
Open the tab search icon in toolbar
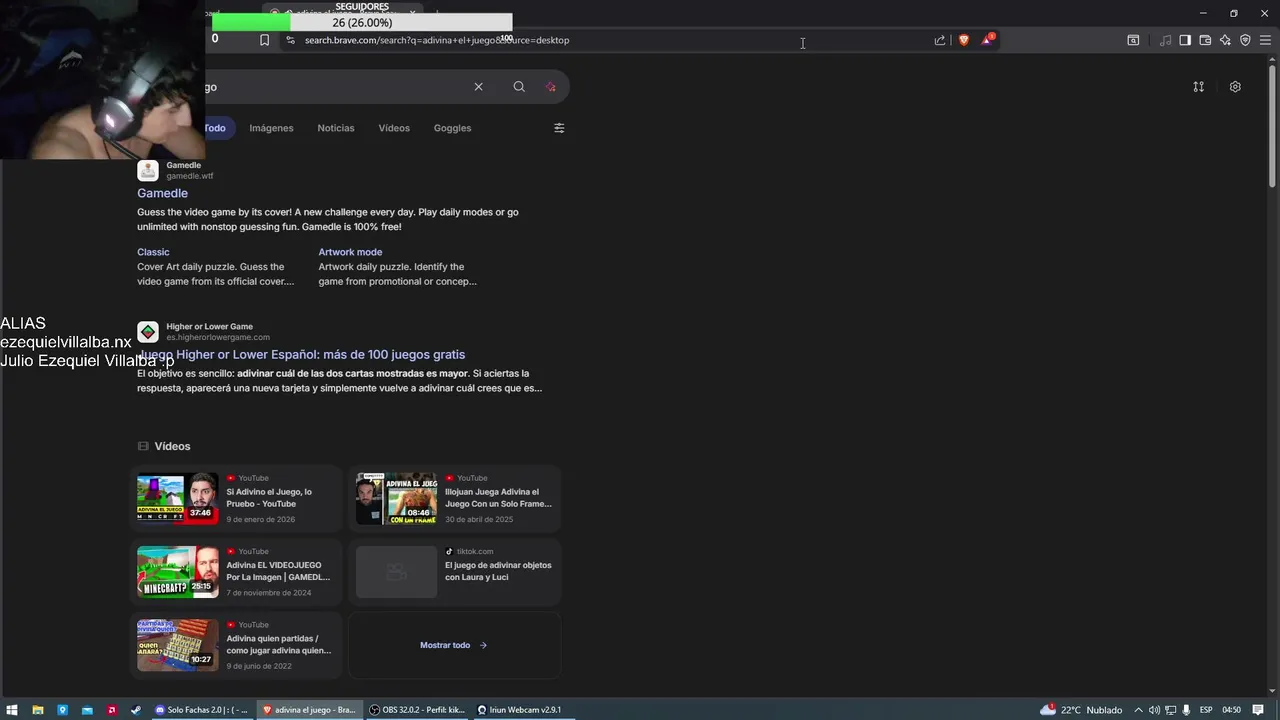pyautogui.click(x=1133, y=40)
